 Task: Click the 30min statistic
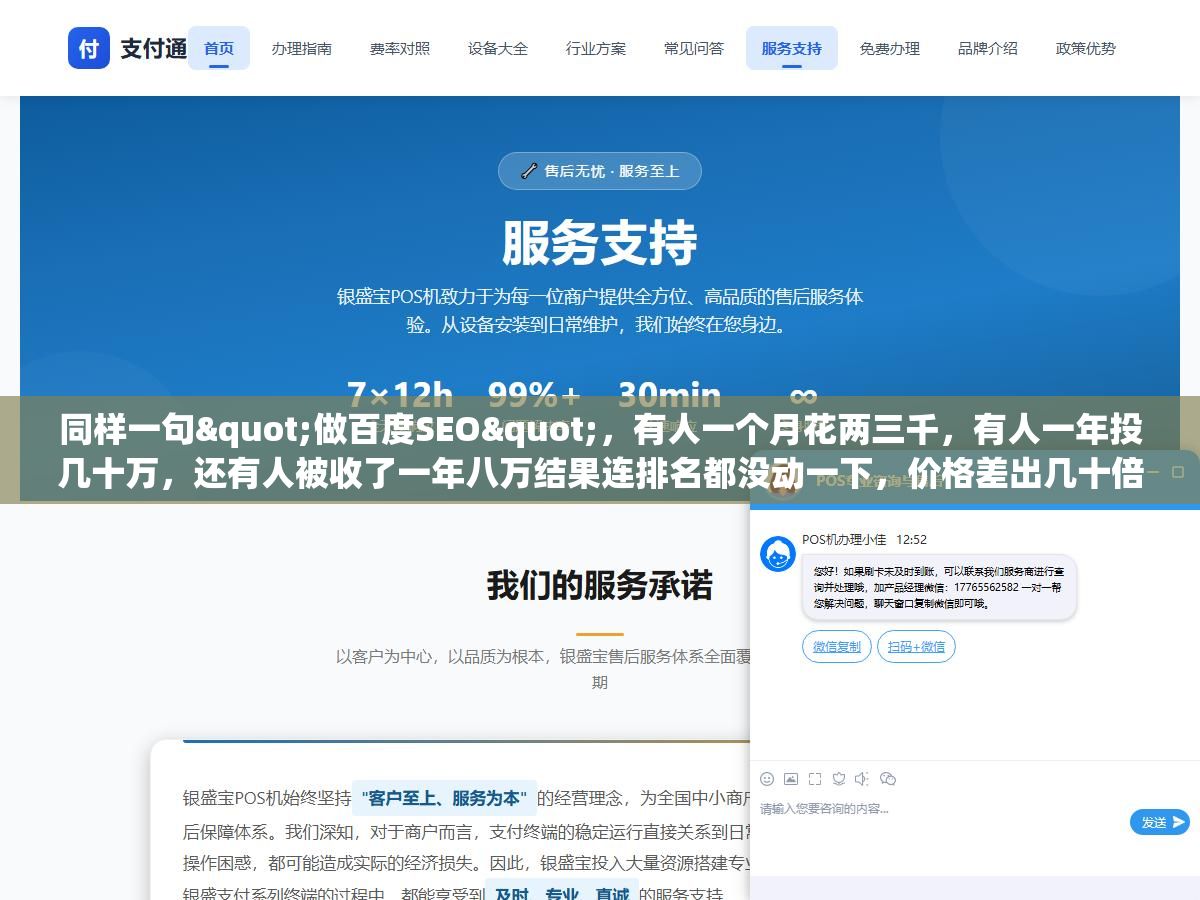[x=669, y=393]
